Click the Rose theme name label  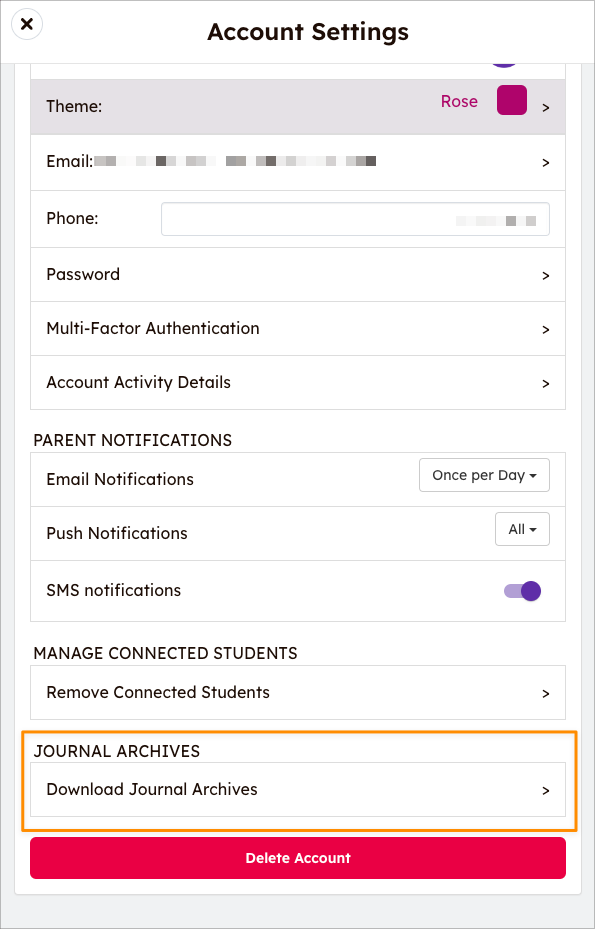point(459,101)
